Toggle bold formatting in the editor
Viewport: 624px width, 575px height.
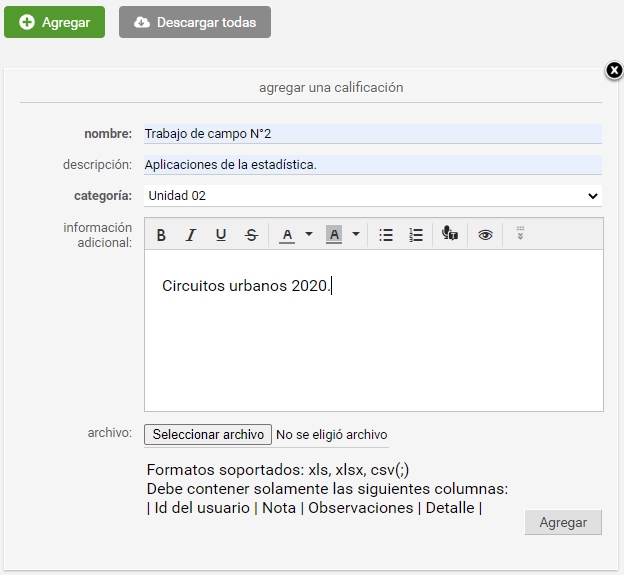click(161, 235)
